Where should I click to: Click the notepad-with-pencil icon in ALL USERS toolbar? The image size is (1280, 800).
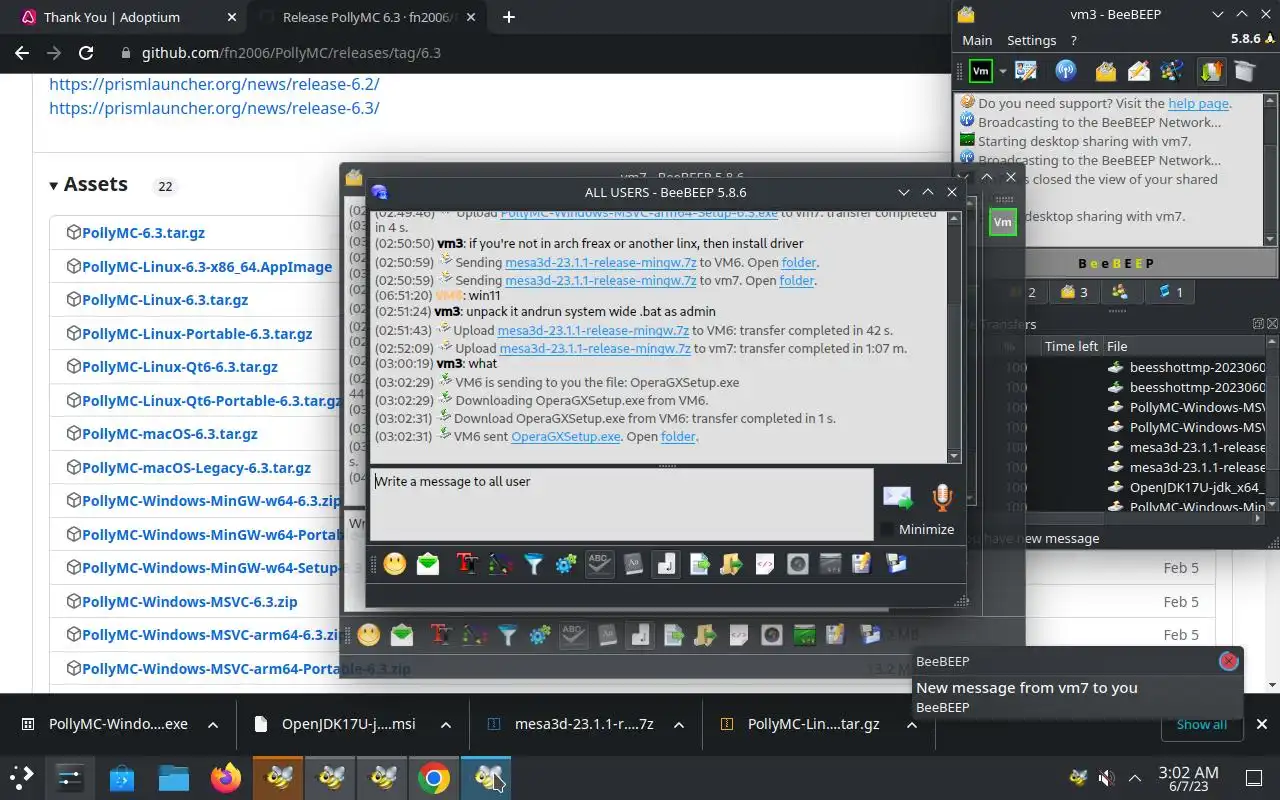coord(862,564)
